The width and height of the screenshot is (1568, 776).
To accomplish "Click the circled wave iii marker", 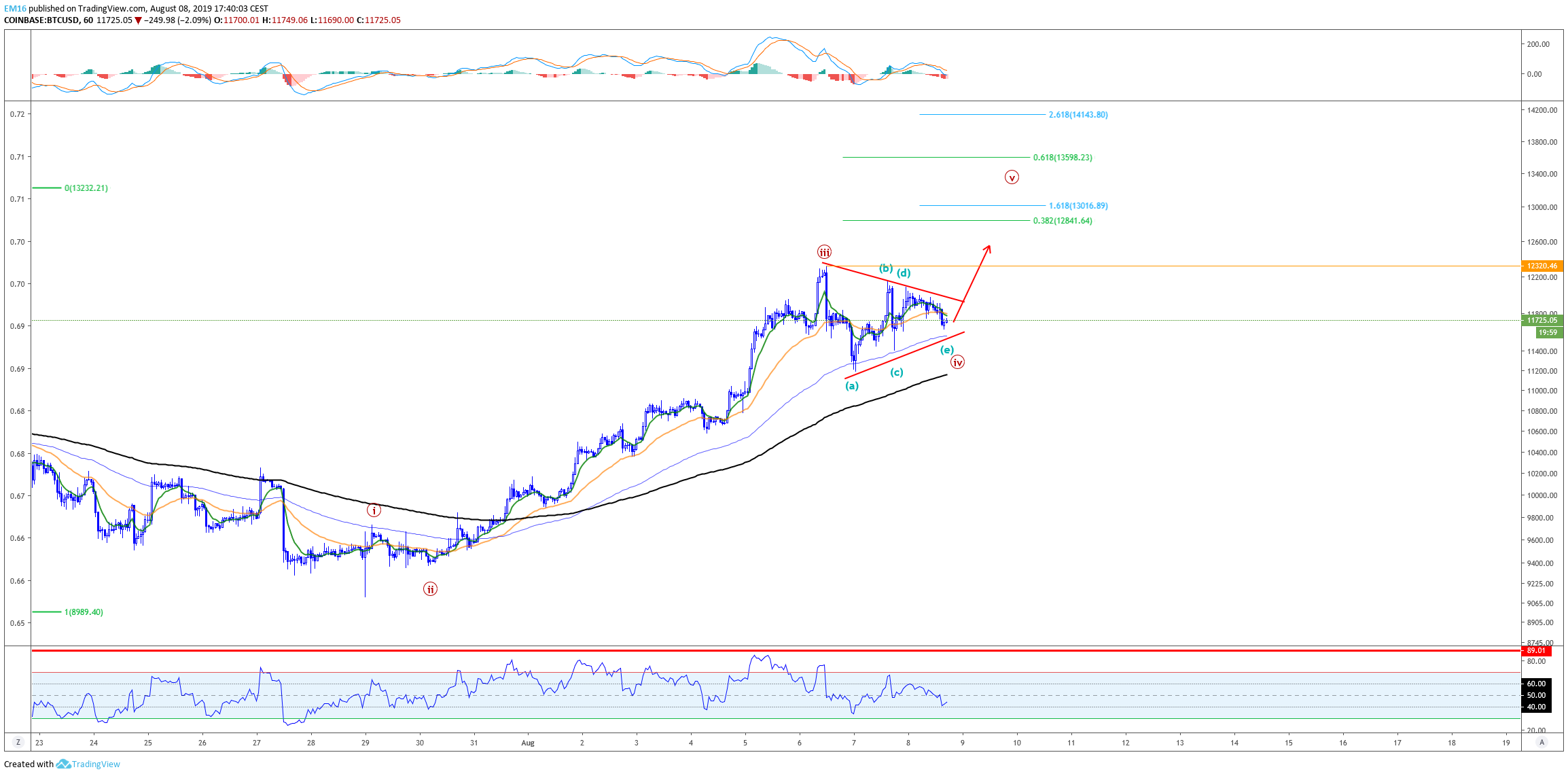I will [x=823, y=251].
